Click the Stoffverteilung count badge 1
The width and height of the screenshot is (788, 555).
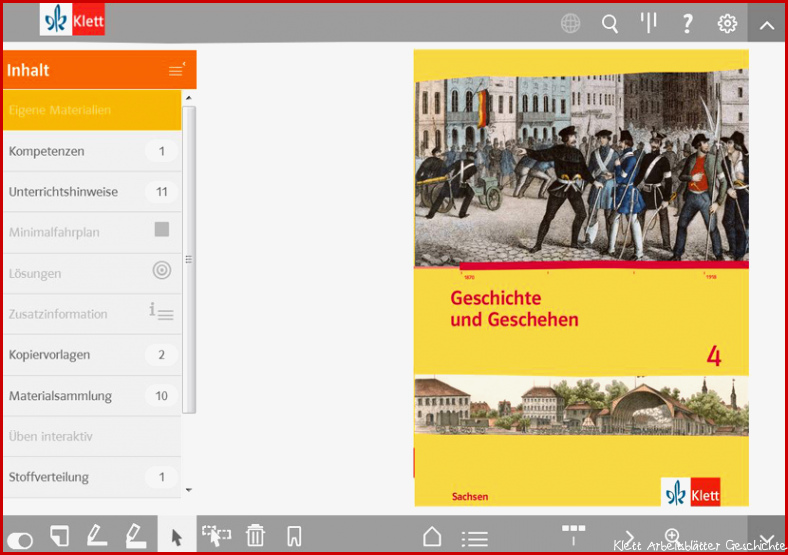[161, 477]
